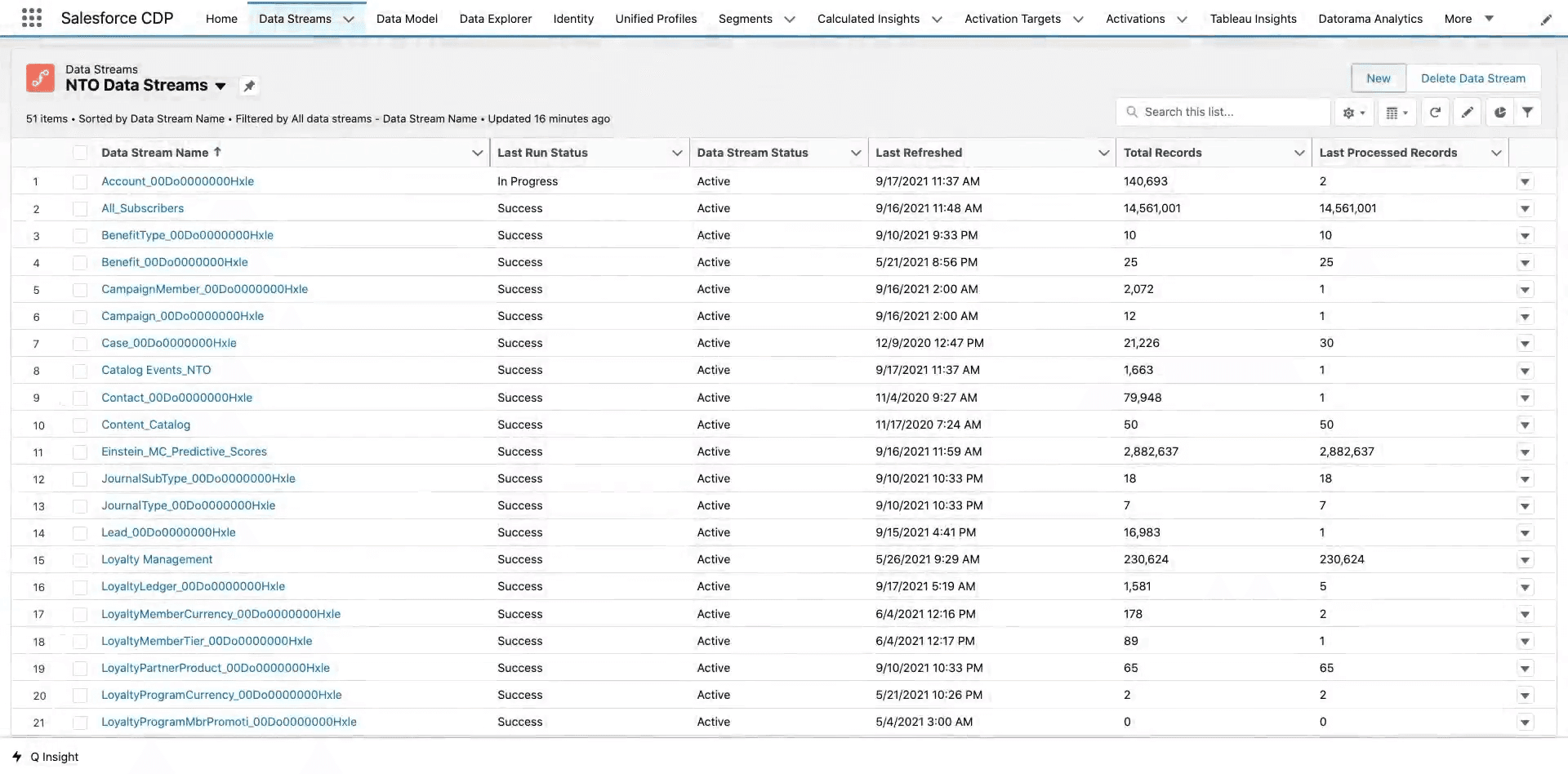Switch to the Data Explorer tab
The width and height of the screenshot is (1568, 774).
(495, 18)
